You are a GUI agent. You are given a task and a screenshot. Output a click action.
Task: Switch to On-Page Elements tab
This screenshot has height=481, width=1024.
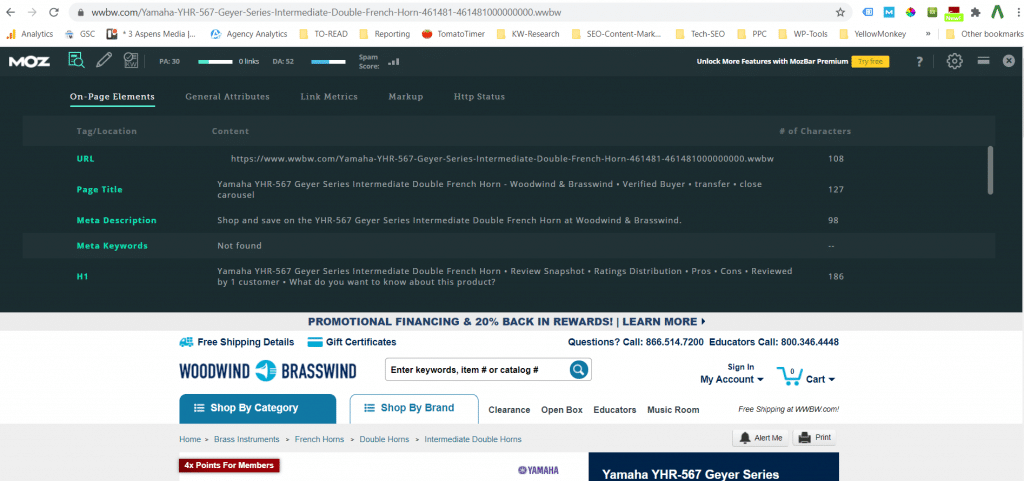point(112,97)
